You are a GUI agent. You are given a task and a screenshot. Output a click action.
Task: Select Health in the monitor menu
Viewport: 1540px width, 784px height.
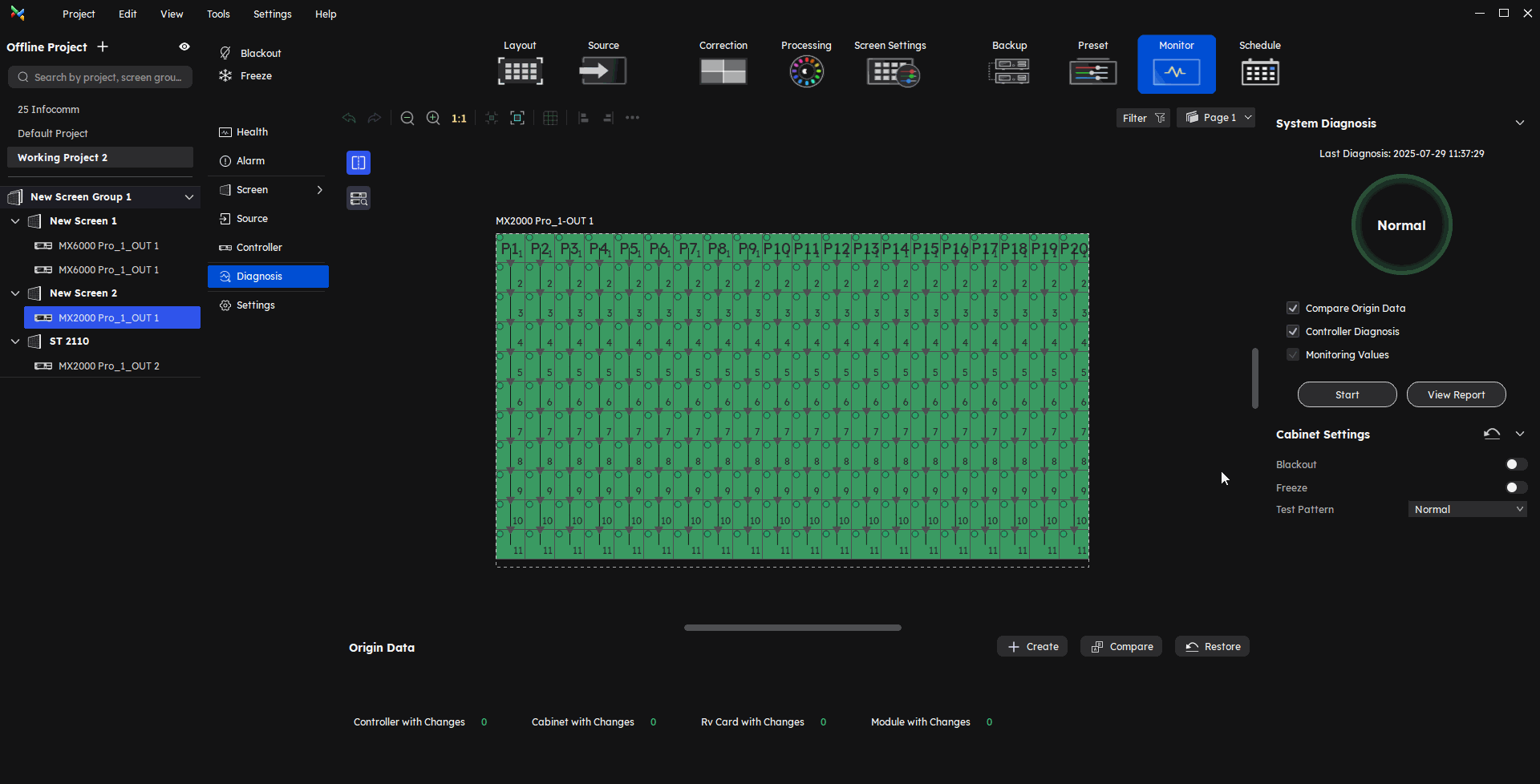252,132
